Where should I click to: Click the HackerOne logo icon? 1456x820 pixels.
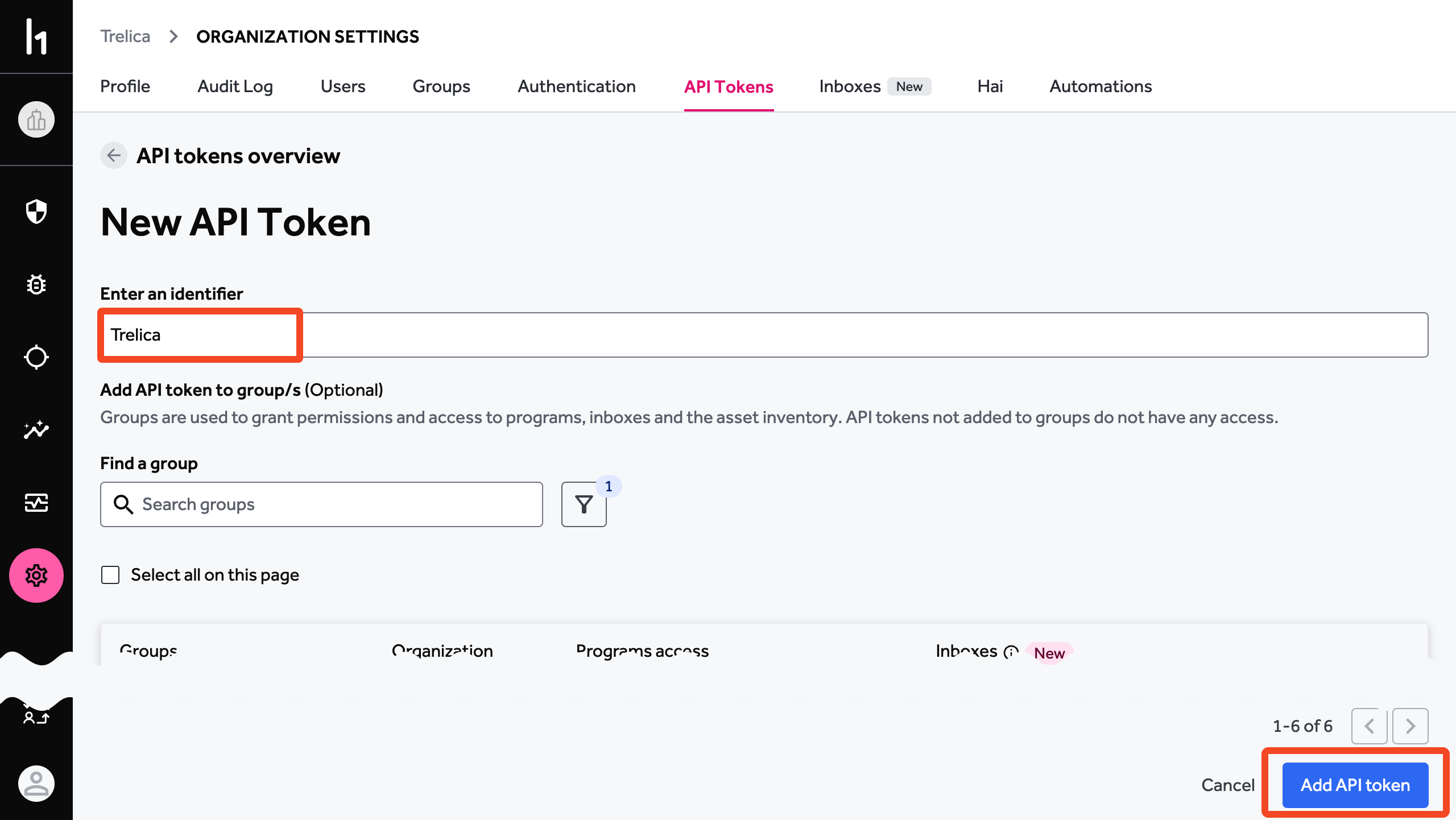coord(36,36)
